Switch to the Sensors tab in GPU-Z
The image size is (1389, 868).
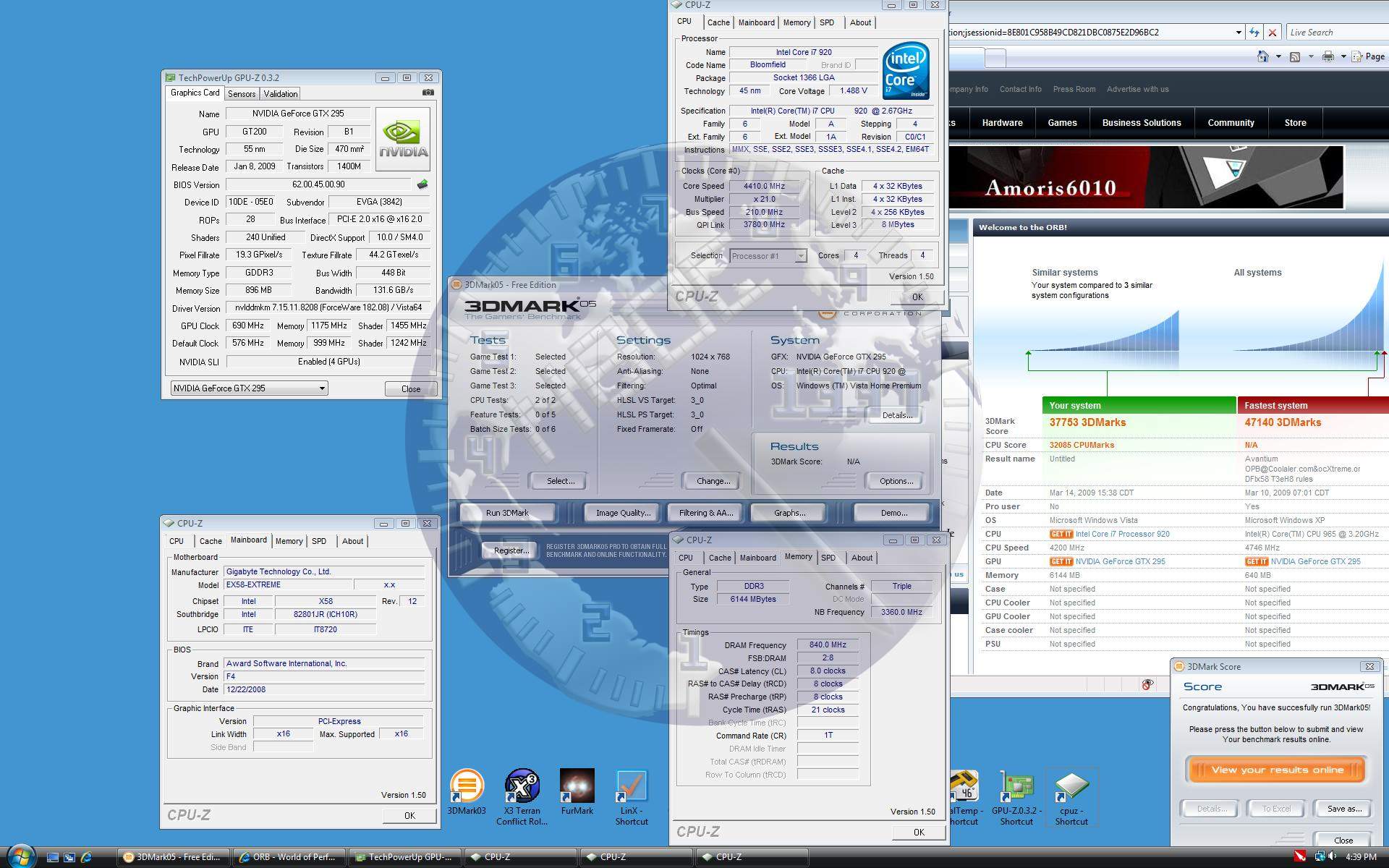(x=242, y=94)
